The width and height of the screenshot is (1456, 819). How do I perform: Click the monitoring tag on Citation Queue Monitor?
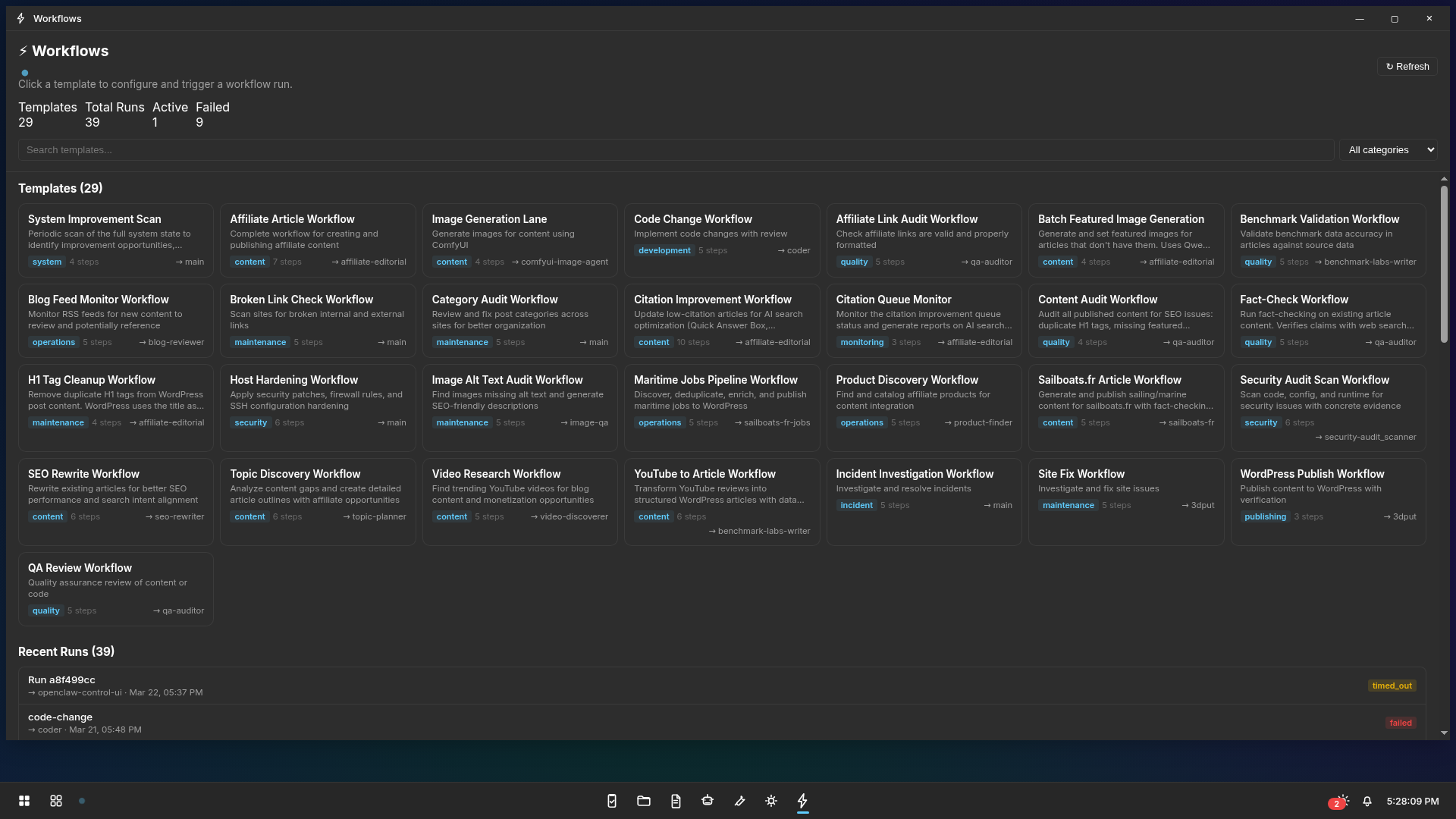click(x=862, y=342)
